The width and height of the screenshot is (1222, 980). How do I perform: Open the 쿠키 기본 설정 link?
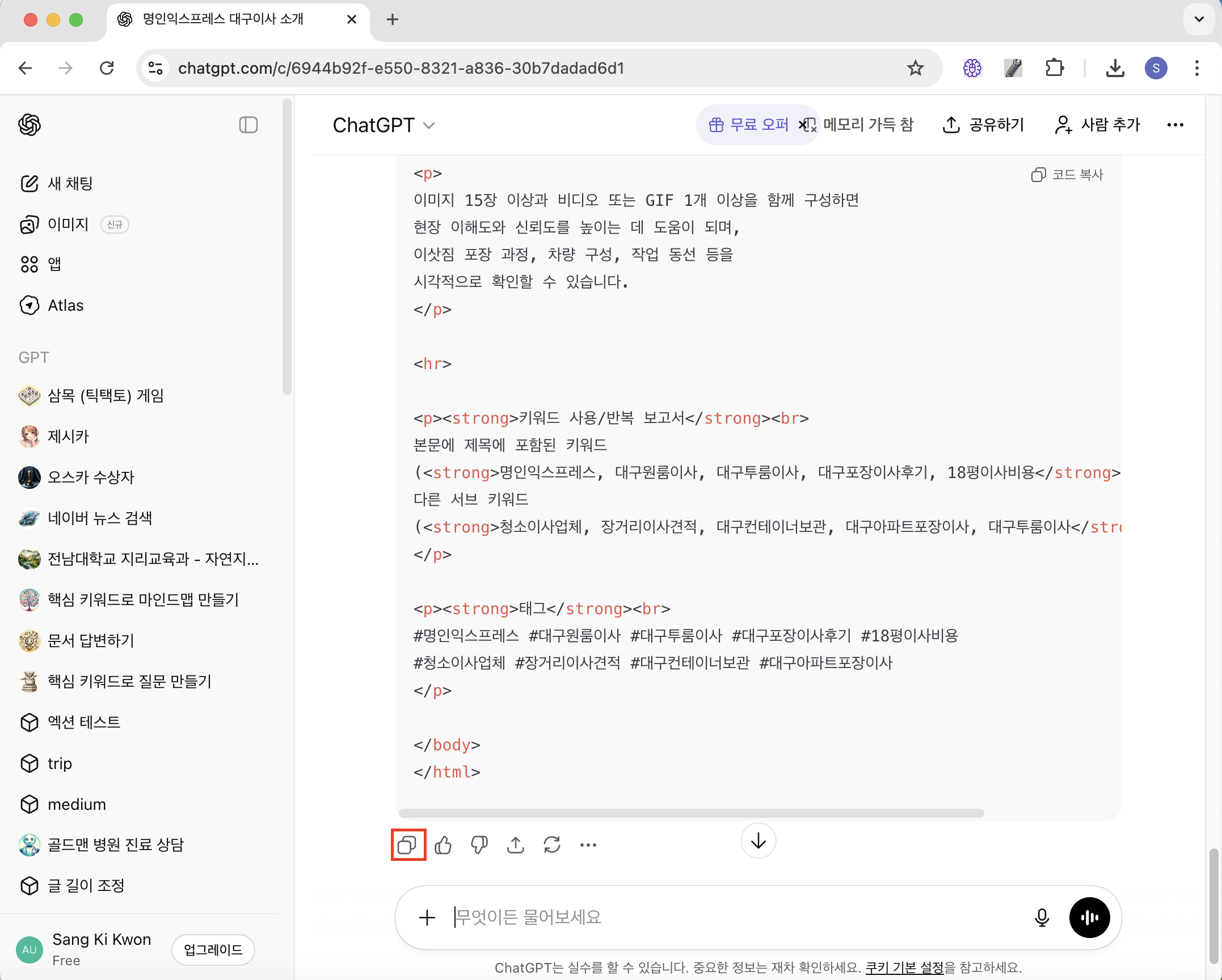[904, 968]
